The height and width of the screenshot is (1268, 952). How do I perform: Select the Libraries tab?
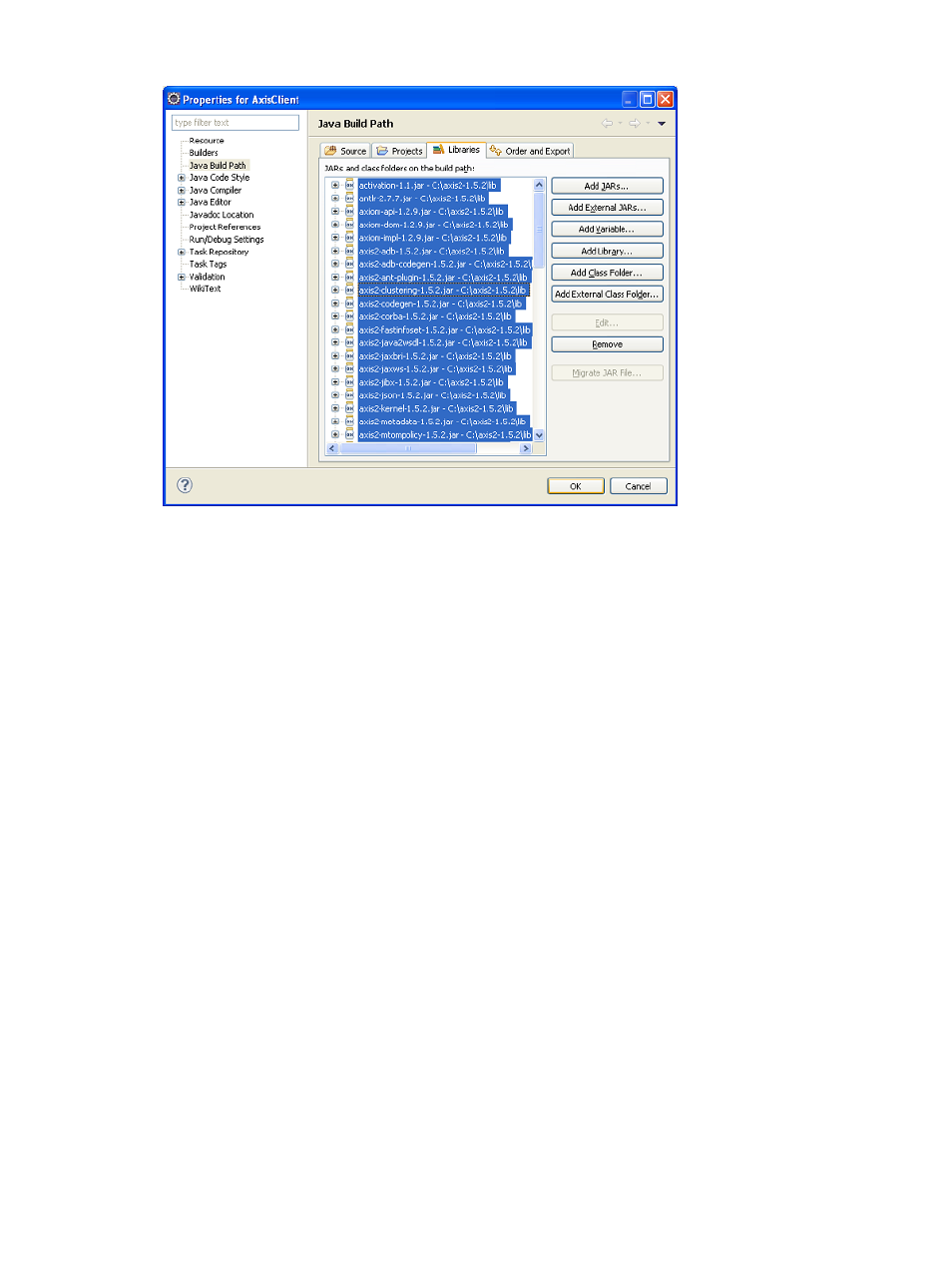[456, 150]
